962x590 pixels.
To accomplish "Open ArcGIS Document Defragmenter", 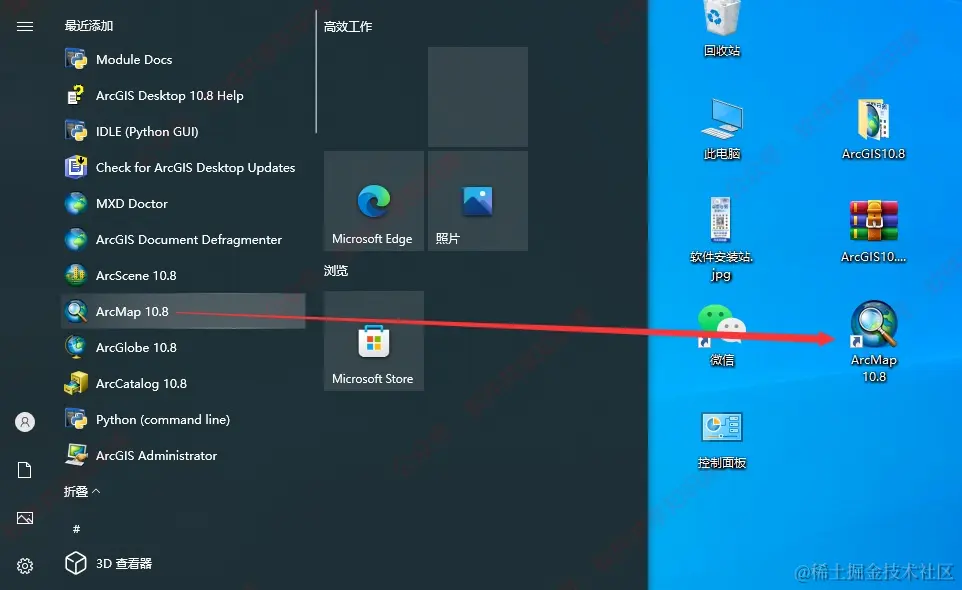I will click(x=183, y=239).
